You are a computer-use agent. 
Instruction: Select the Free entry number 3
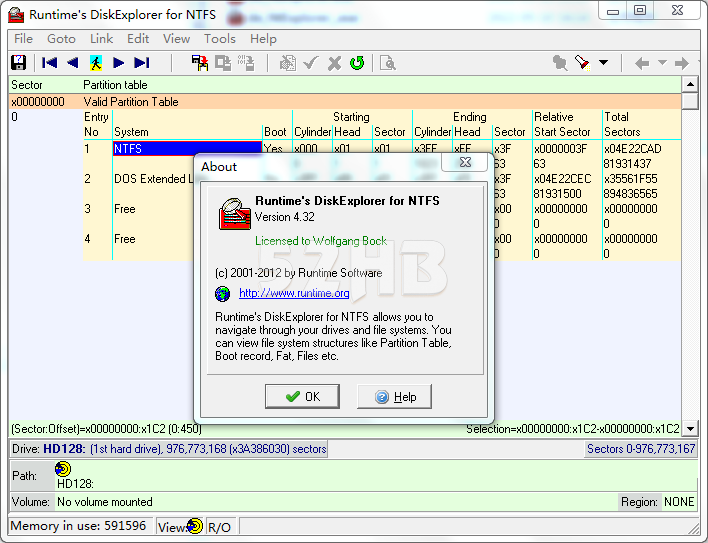click(125, 209)
